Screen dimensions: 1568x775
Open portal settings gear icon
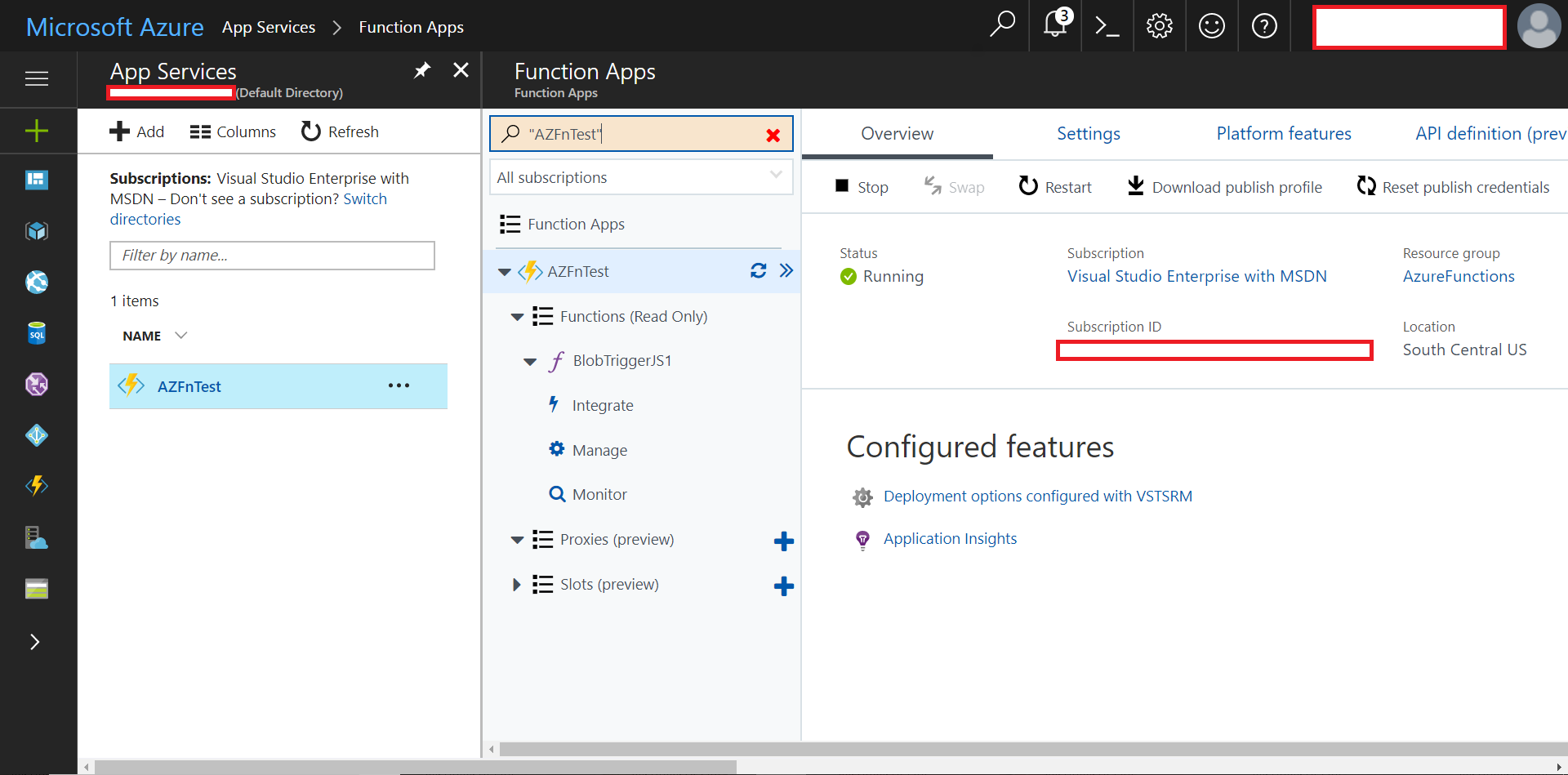(1159, 26)
